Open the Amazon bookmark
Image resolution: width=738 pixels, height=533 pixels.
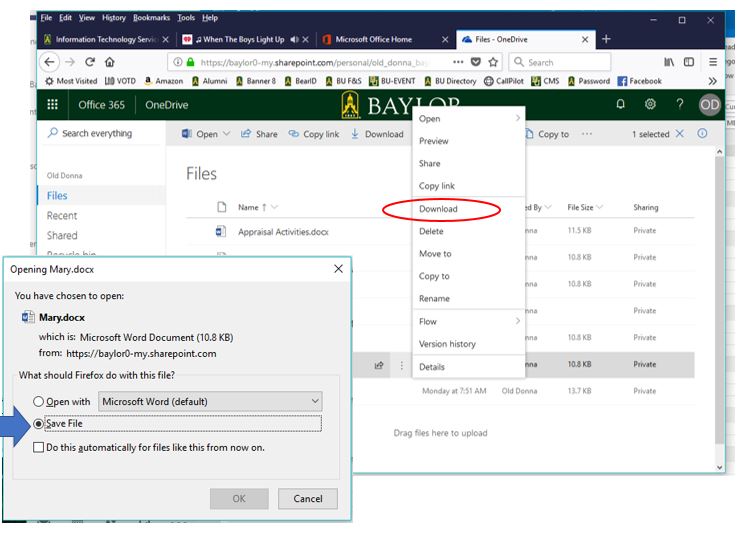(163, 81)
